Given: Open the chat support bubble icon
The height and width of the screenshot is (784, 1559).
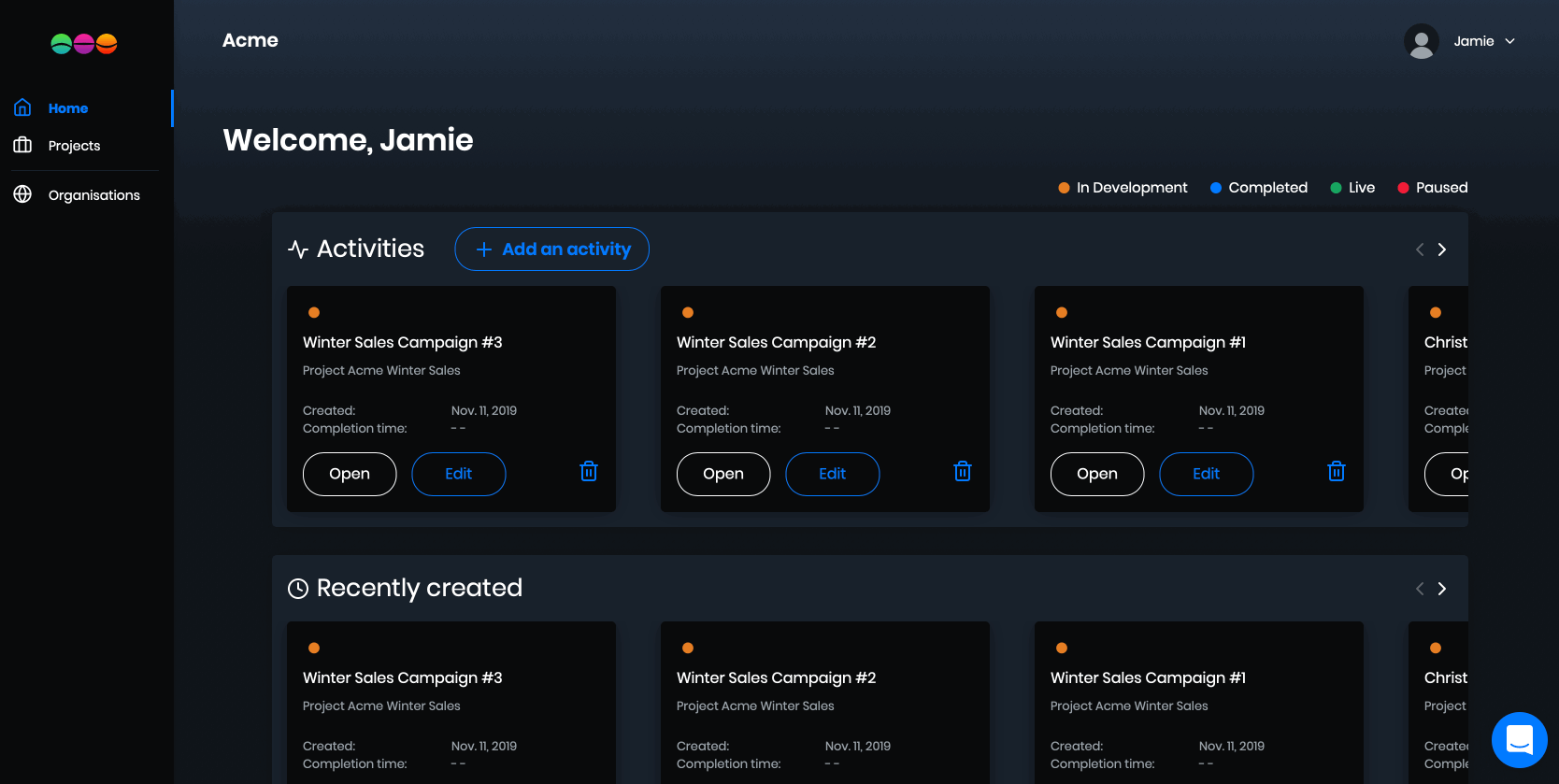Looking at the screenshot, I should click(1520, 740).
